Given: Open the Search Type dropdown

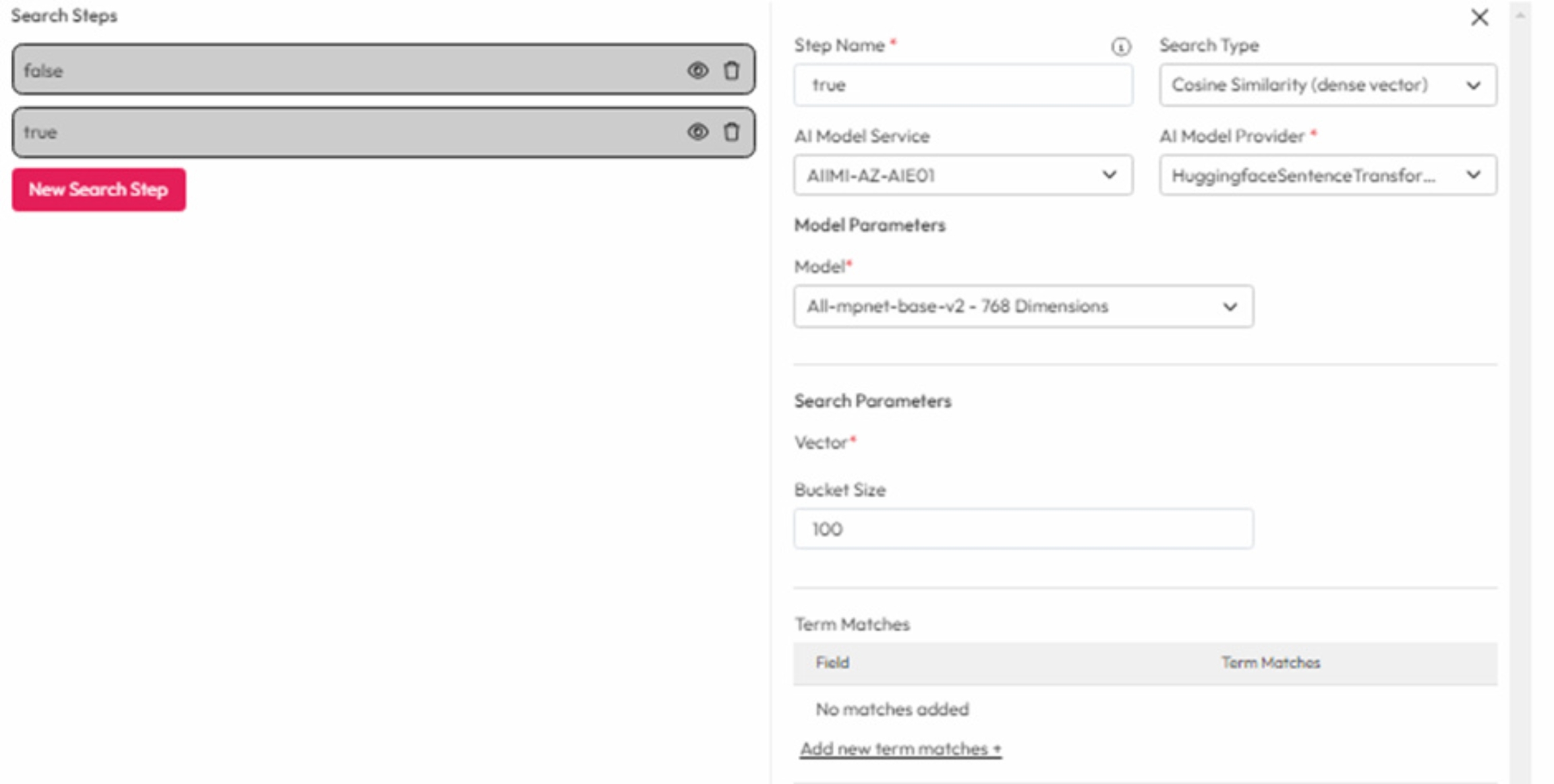Looking at the screenshot, I should point(1327,85).
